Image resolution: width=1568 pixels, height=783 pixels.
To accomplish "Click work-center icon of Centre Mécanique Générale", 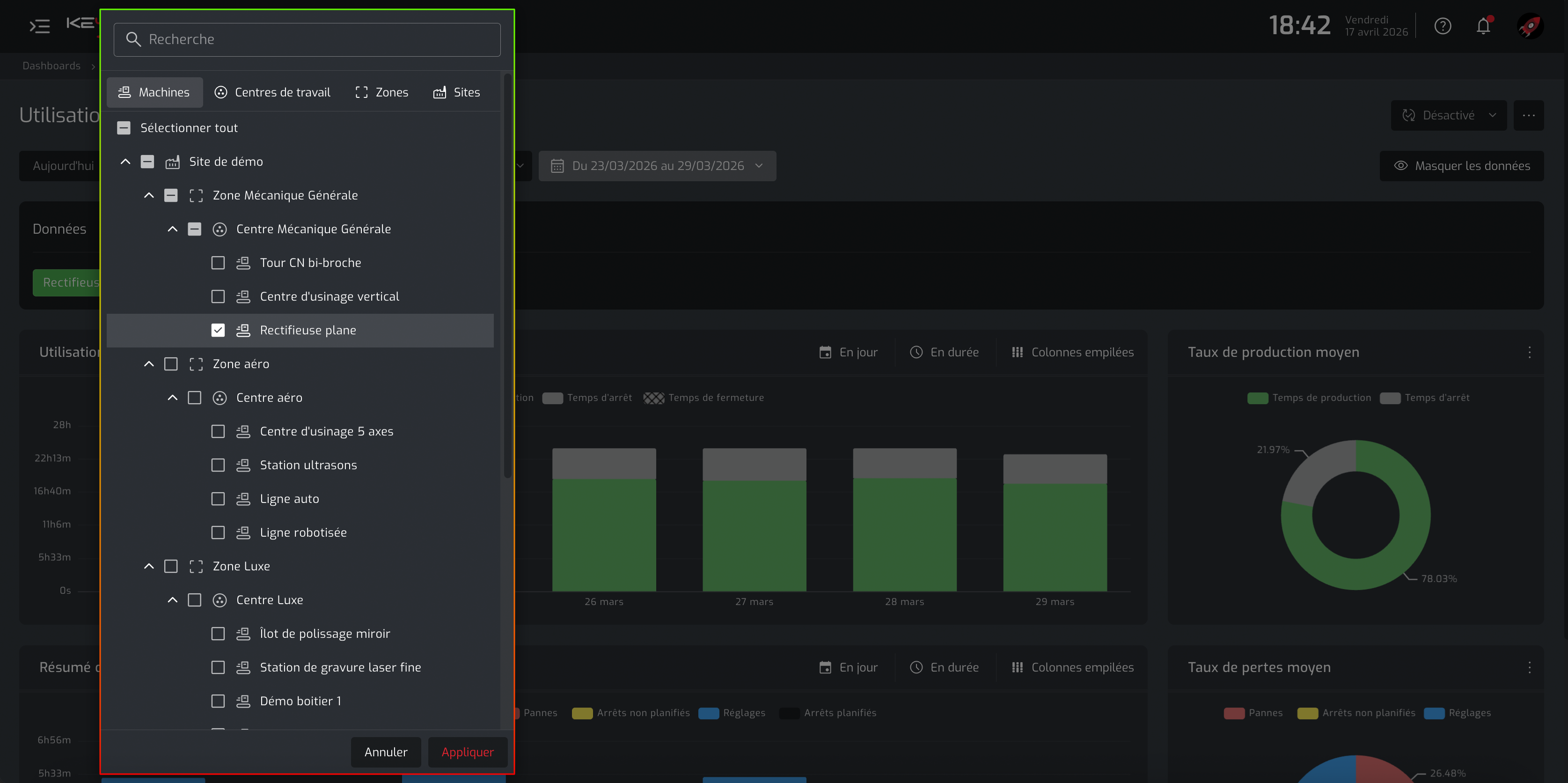I will pyautogui.click(x=220, y=229).
